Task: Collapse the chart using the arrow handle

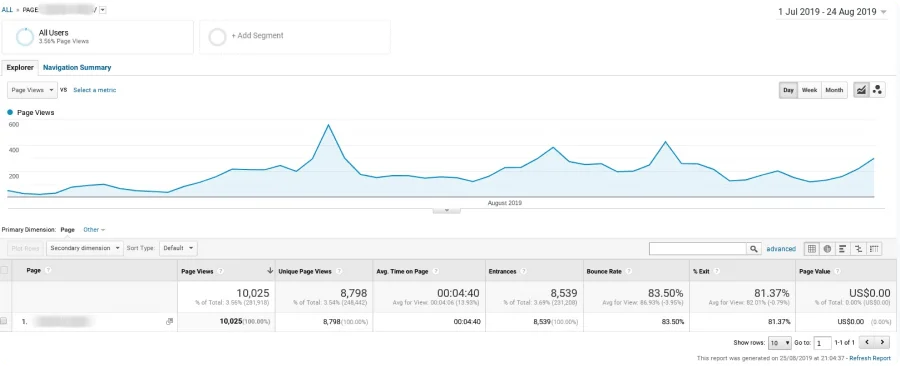Action: tap(447, 211)
